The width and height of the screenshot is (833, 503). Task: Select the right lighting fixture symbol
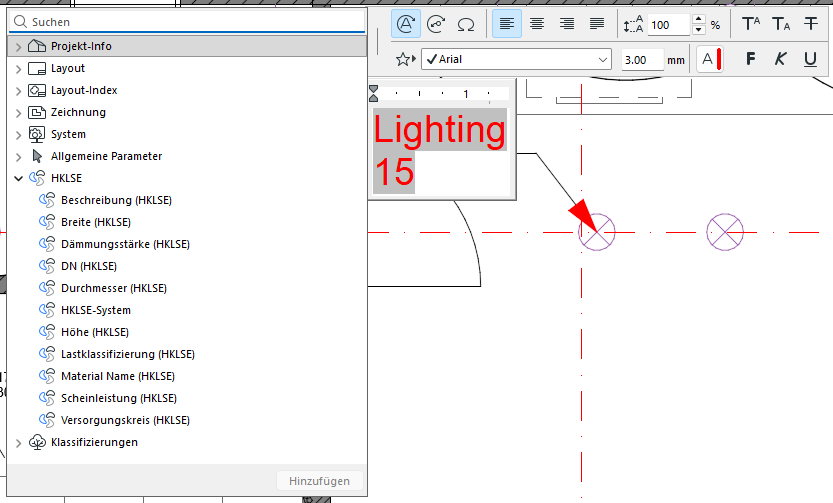(x=725, y=232)
